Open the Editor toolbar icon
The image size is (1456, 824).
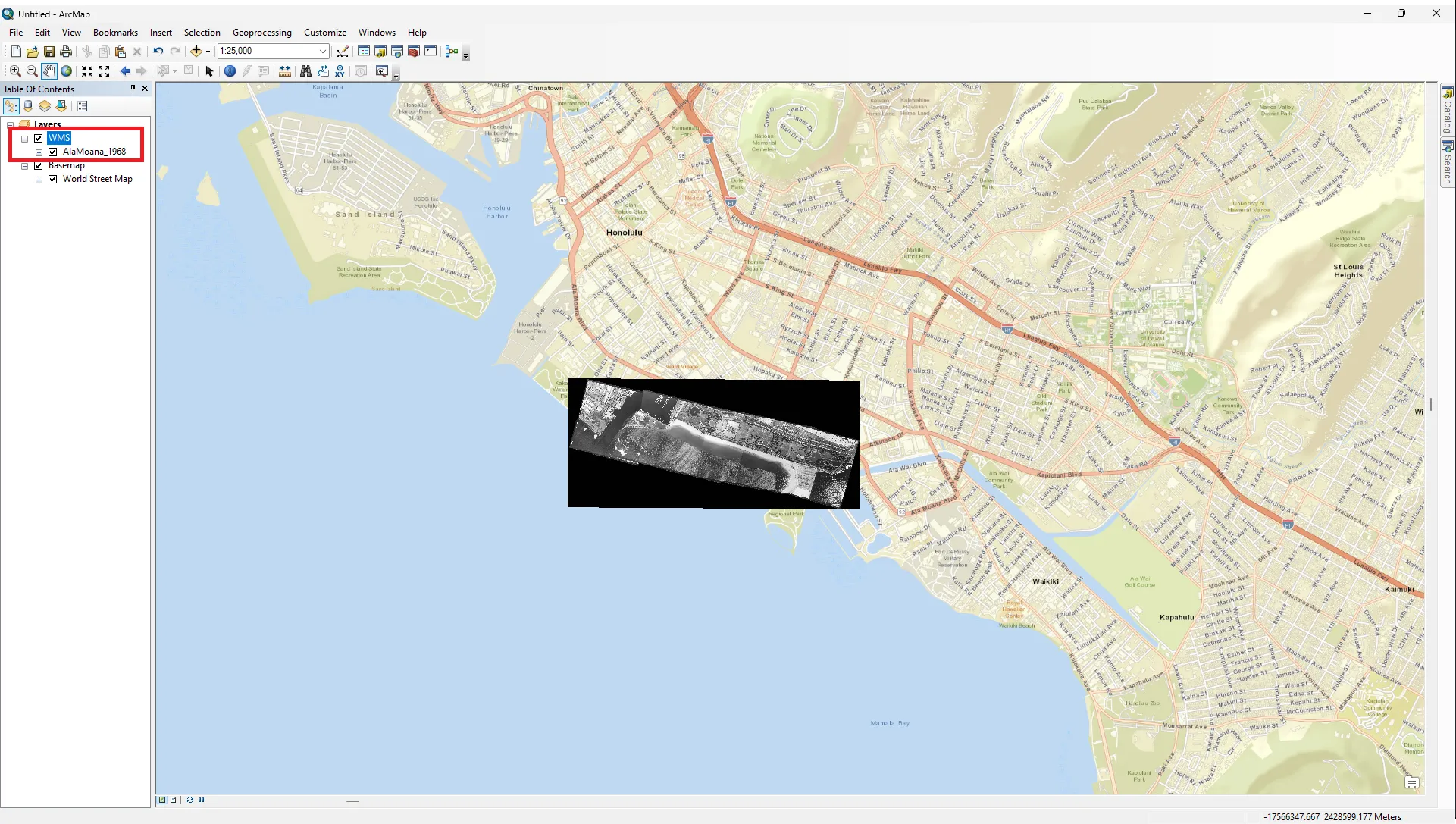coord(343,52)
